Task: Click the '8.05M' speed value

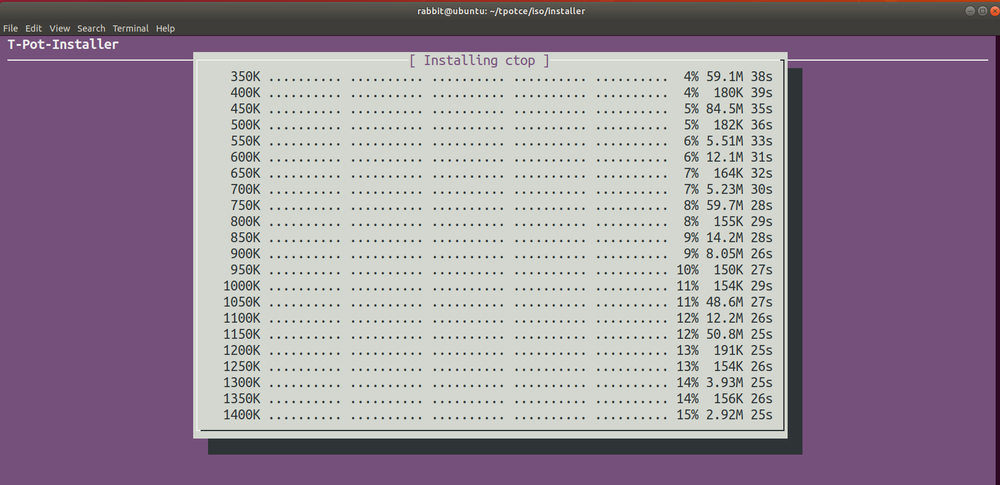Action: click(x=724, y=254)
